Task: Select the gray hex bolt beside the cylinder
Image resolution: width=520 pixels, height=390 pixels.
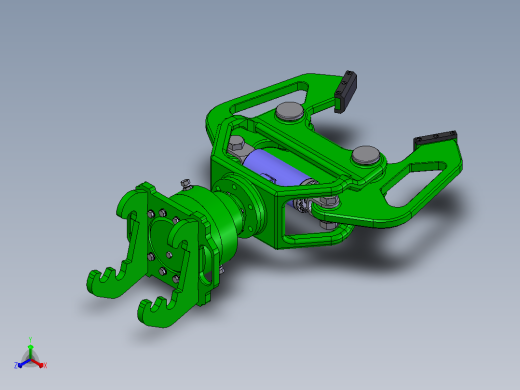Action: pyautogui.click(x=237, y=144)
